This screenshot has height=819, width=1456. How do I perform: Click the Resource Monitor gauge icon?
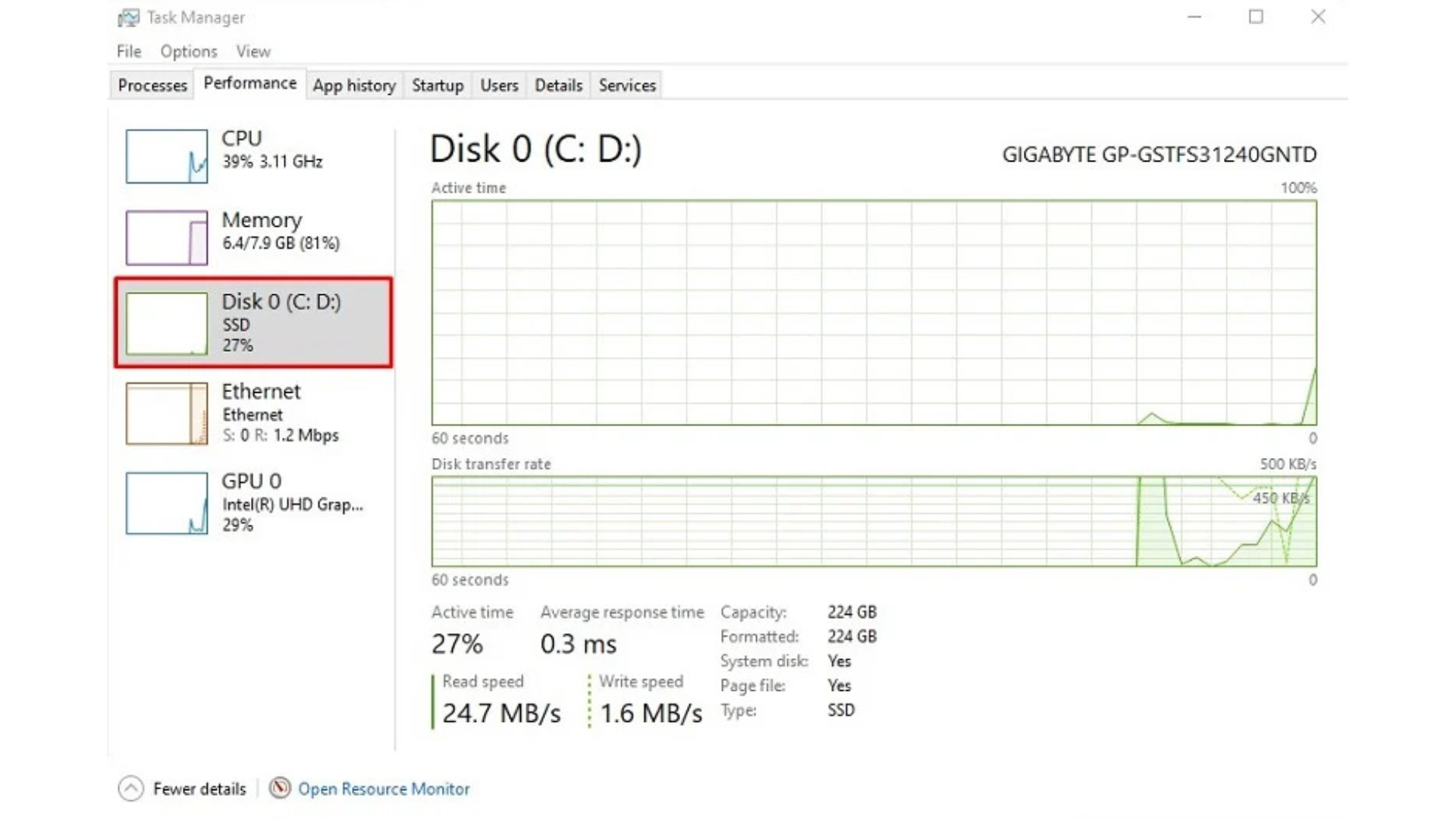(x=280, y=788)
